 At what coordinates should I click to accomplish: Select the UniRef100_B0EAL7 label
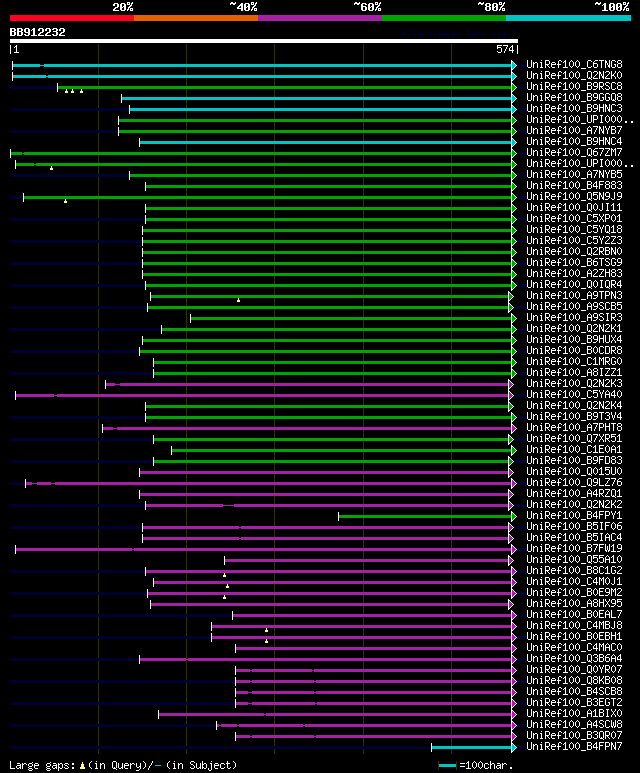[x=574, y=615]
